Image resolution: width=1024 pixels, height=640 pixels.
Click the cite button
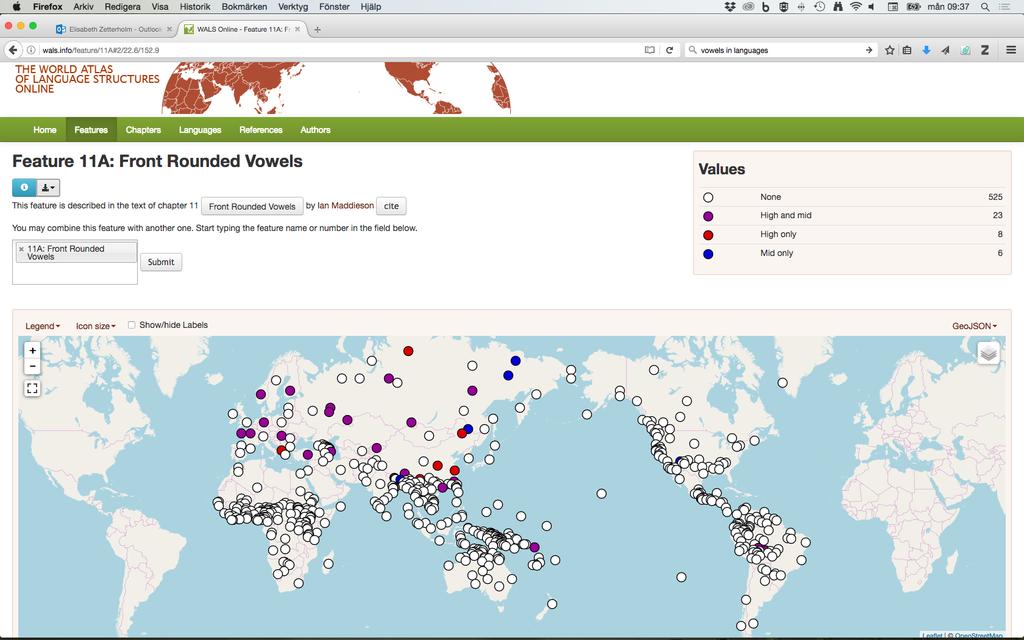click(391, 206)
